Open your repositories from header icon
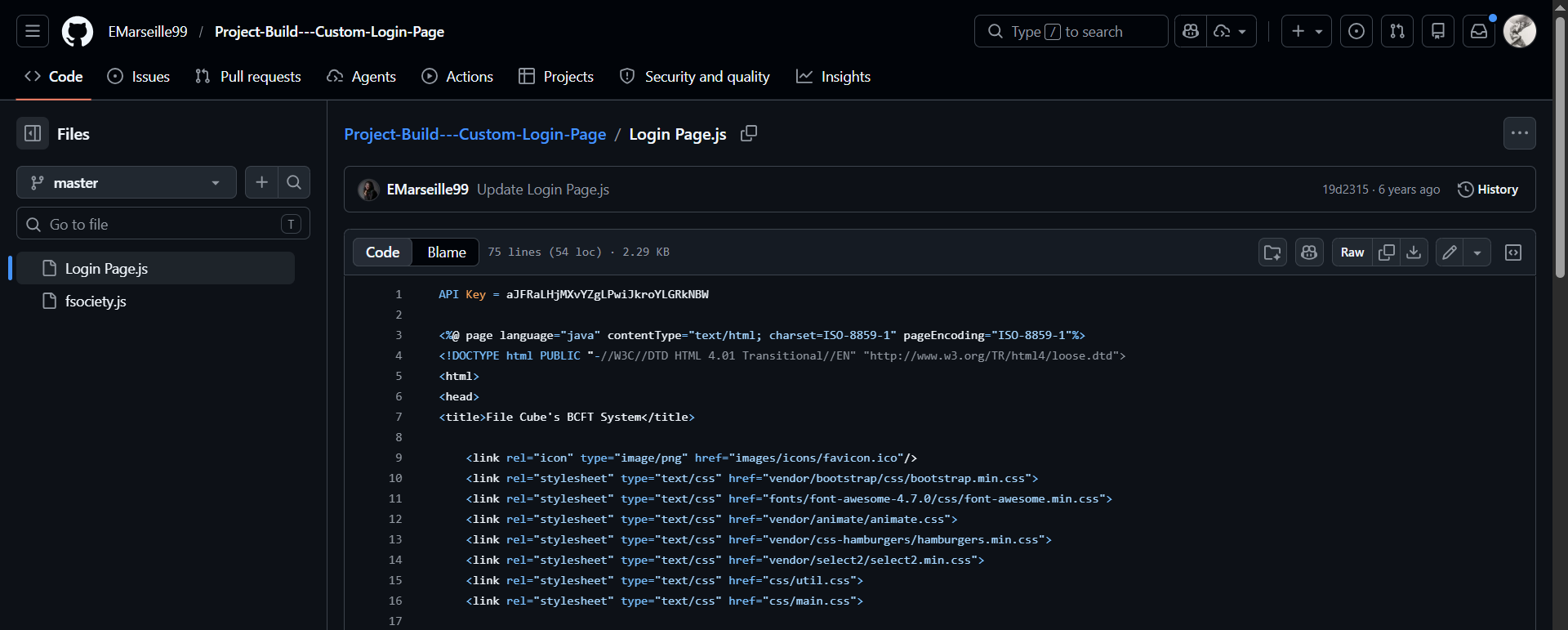 click(1438, 31)
